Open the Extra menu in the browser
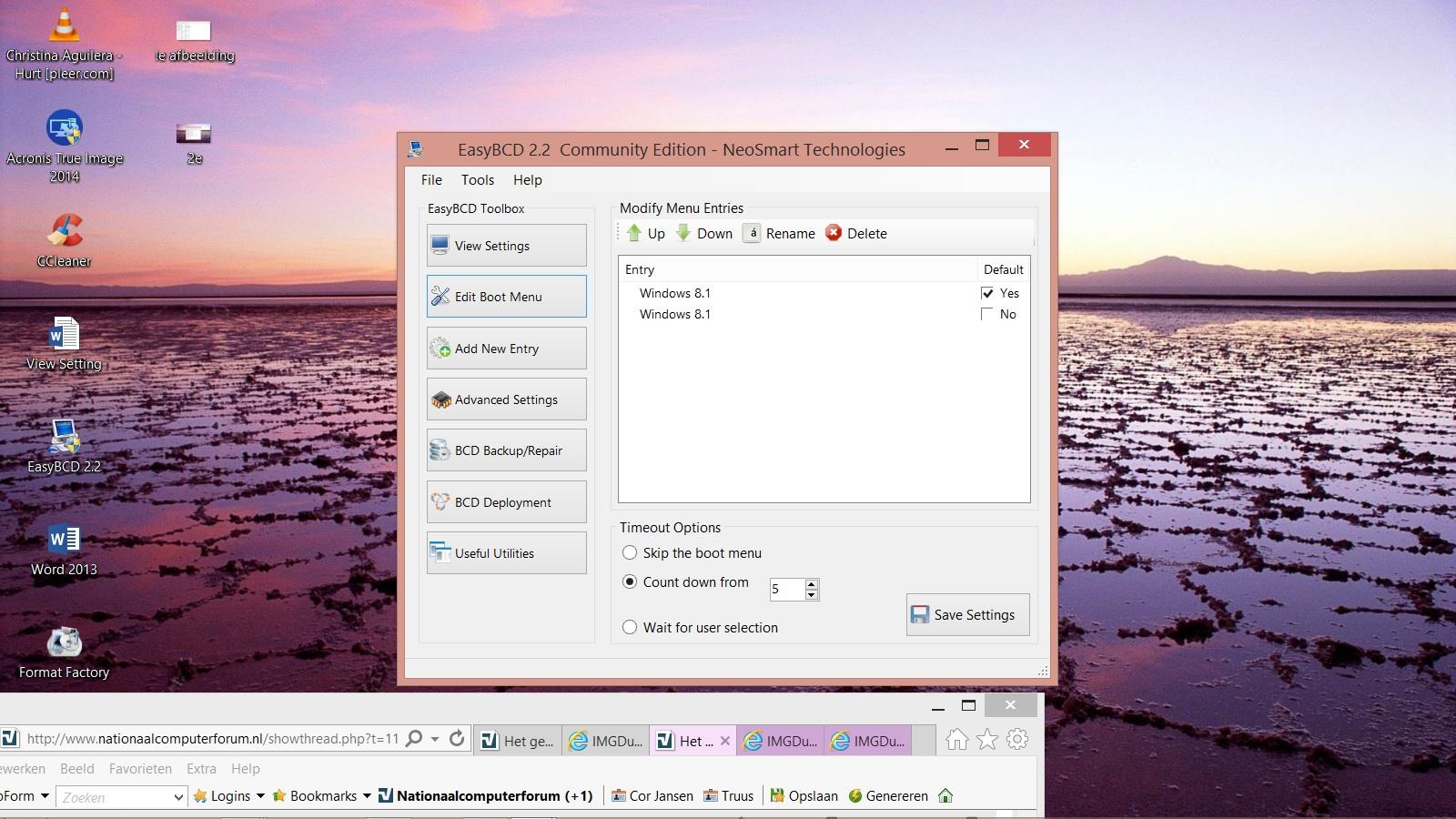The height and width of the screenshot is (819, 1456). pyautogui.click(x=201, y=769)
